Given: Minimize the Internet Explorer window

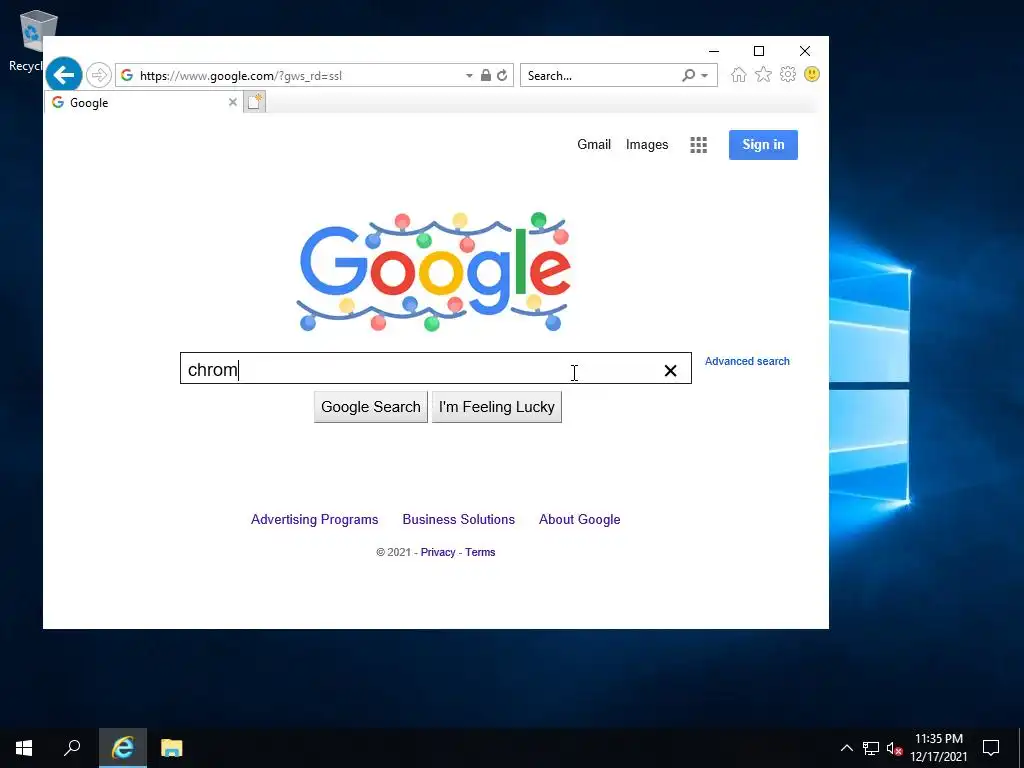Looking at the screenshot, I should (x=714, y=51).
